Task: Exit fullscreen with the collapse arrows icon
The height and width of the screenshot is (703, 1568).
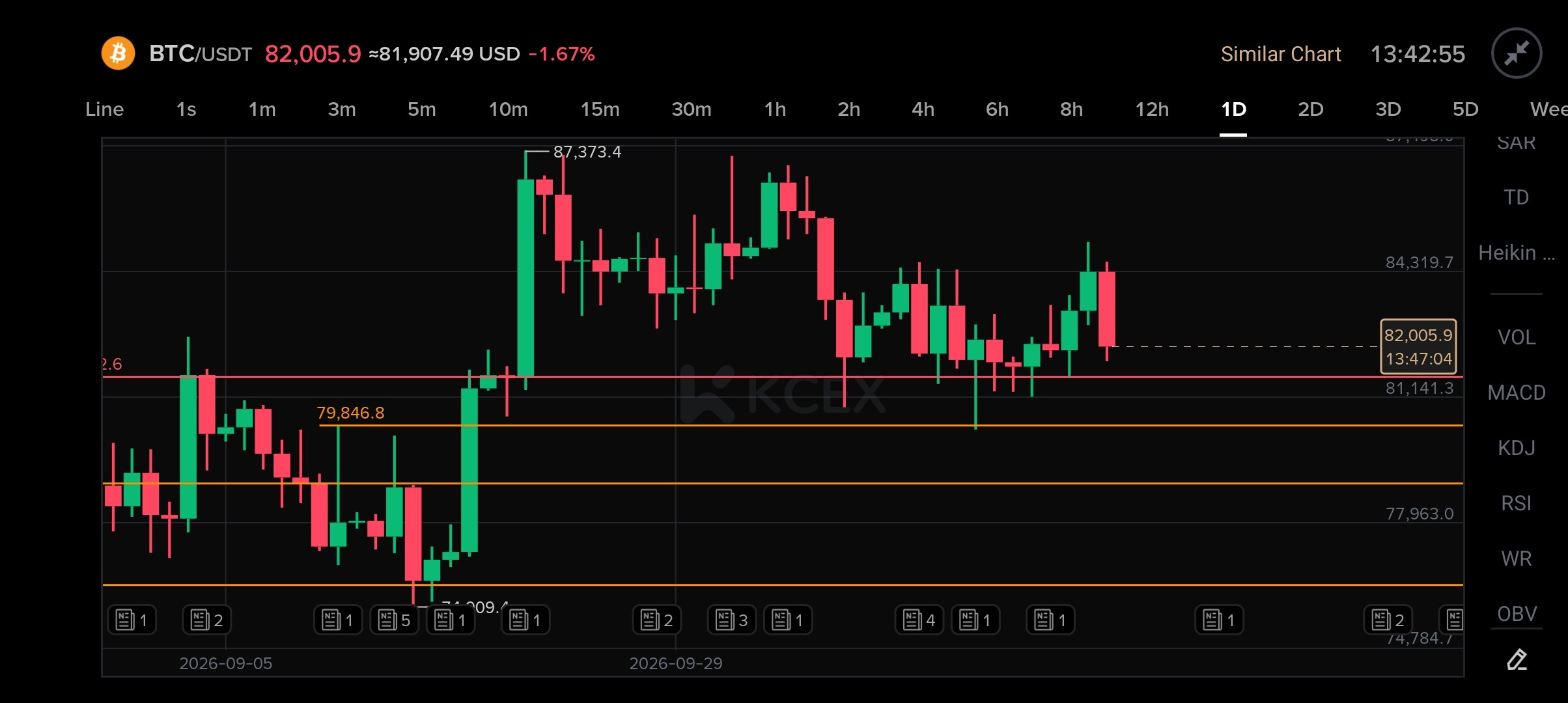Action: pos(1517,53)
